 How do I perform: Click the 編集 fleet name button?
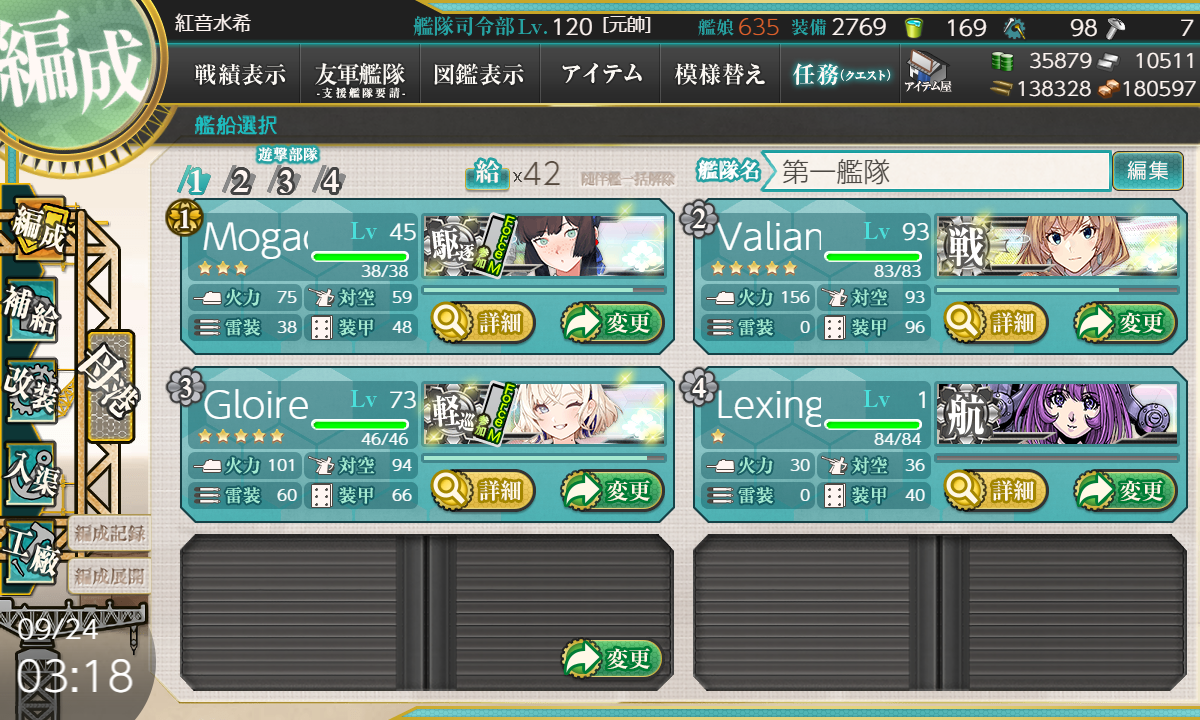pos(1148,171)
